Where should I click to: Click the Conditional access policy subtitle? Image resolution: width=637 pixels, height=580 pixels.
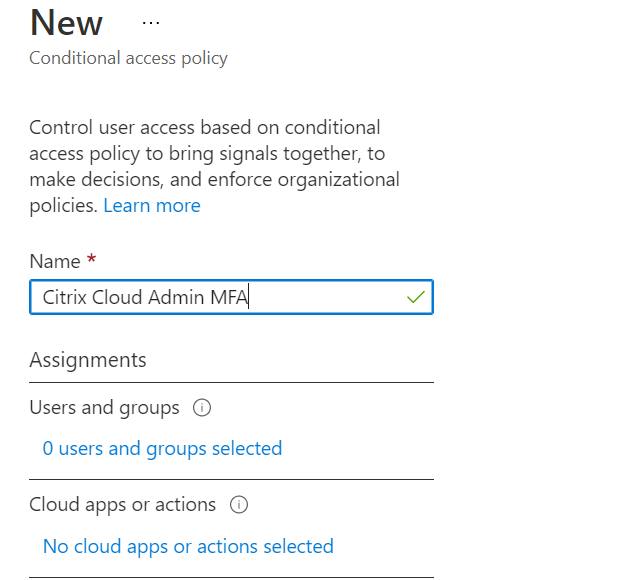(x=128, y=58)
